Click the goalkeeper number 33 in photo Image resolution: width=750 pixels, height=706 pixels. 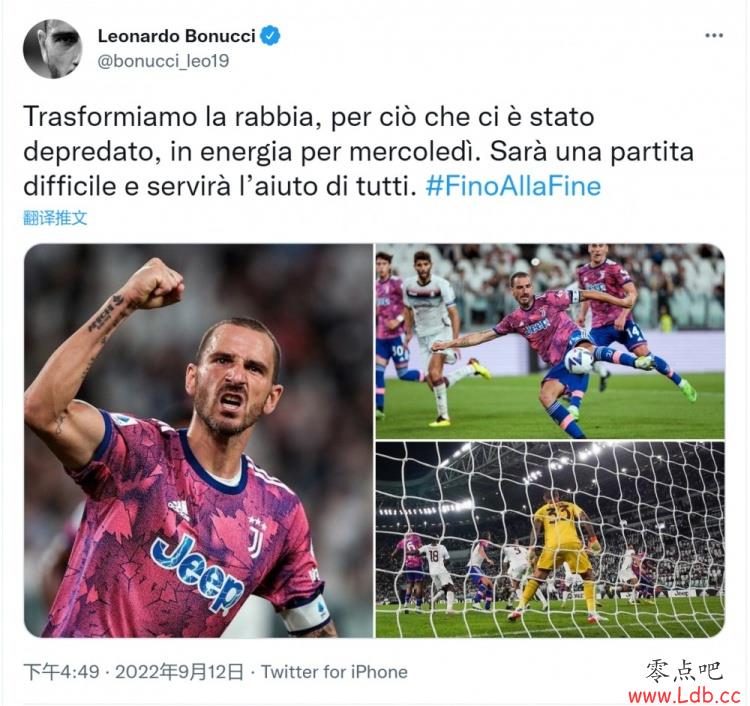pos(559,515)
